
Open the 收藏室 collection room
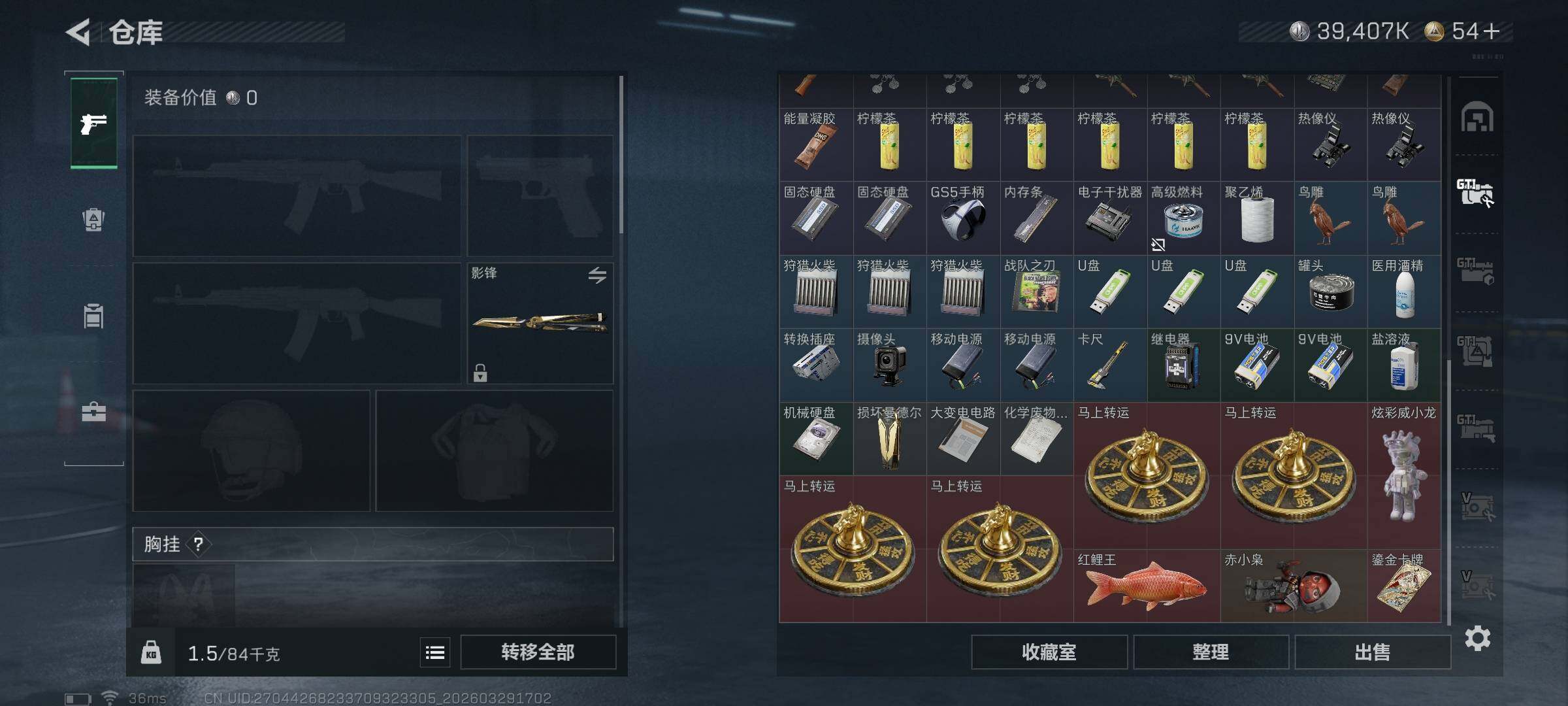tap(1049, 652)
